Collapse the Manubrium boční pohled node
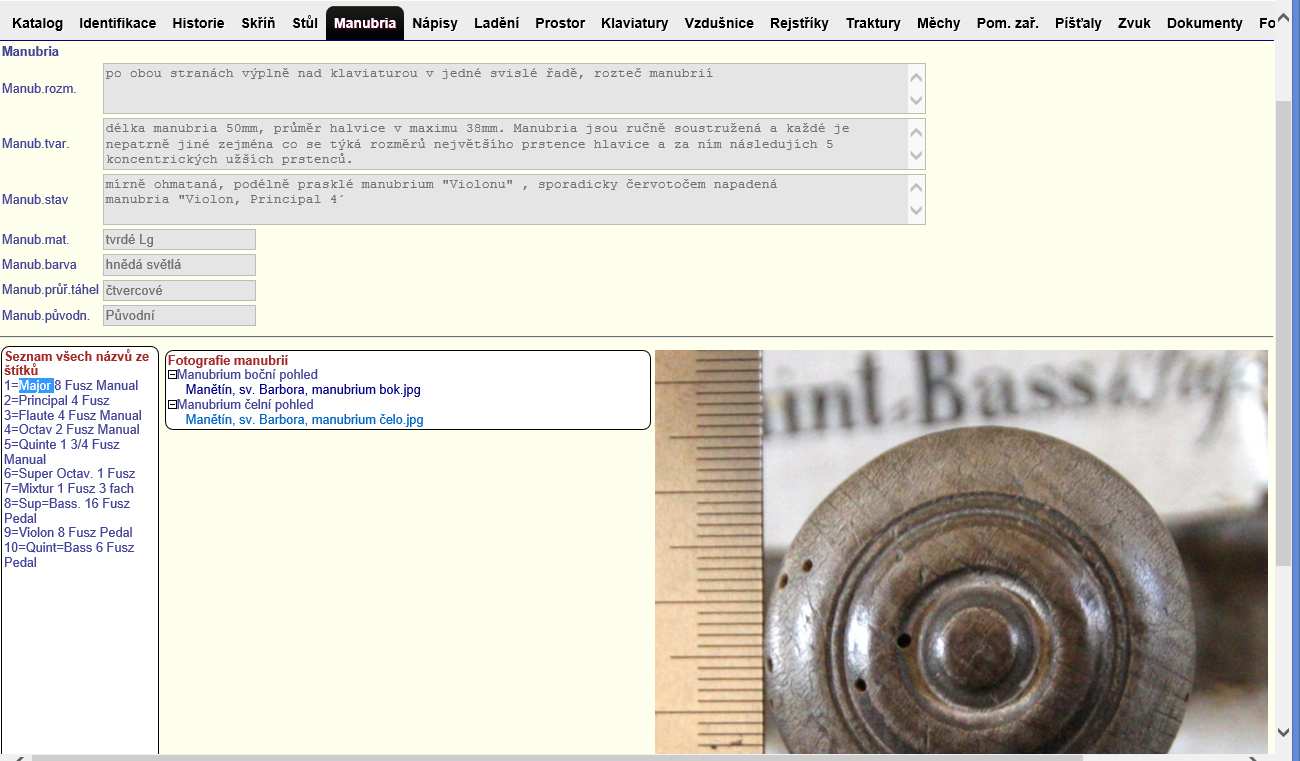This screenshot has height=761, width=1300. coord(172,375)
